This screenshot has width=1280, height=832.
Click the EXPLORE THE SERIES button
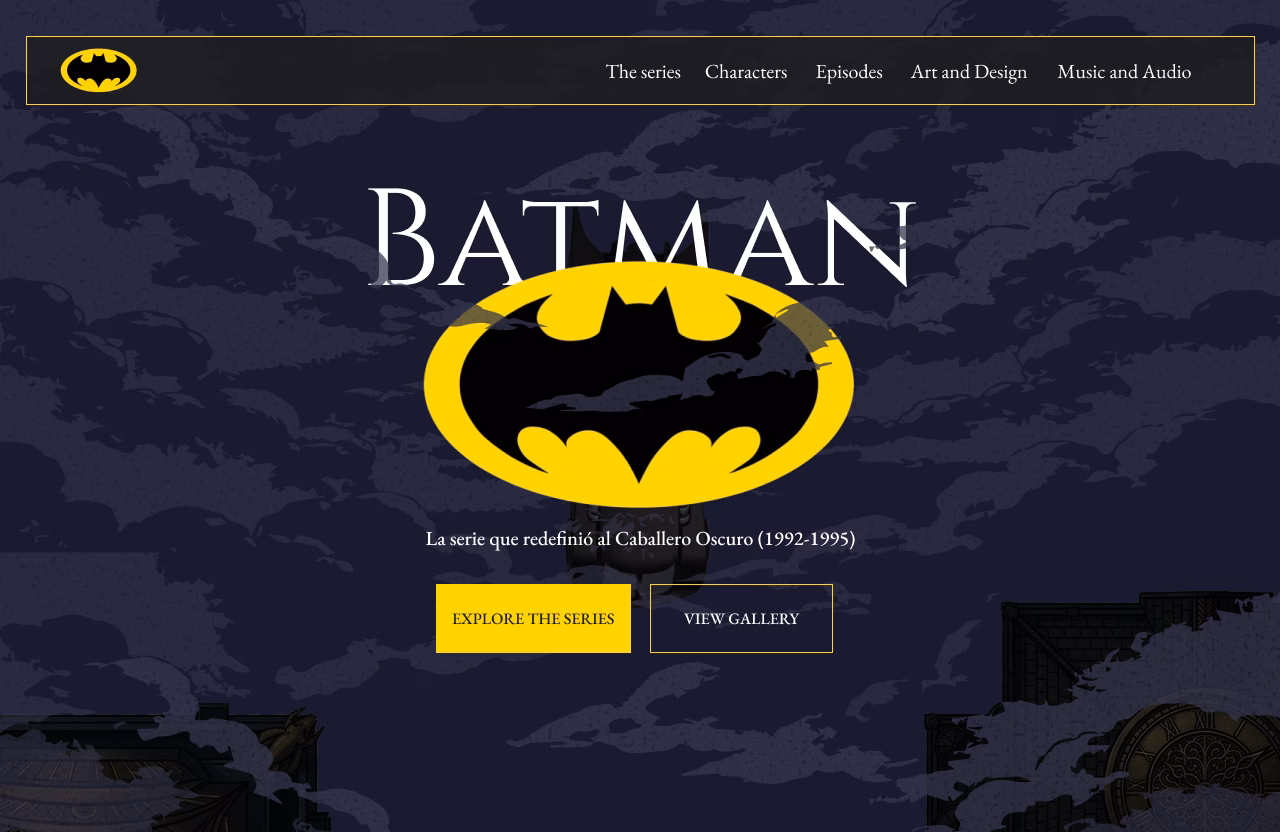pos(533,618)
